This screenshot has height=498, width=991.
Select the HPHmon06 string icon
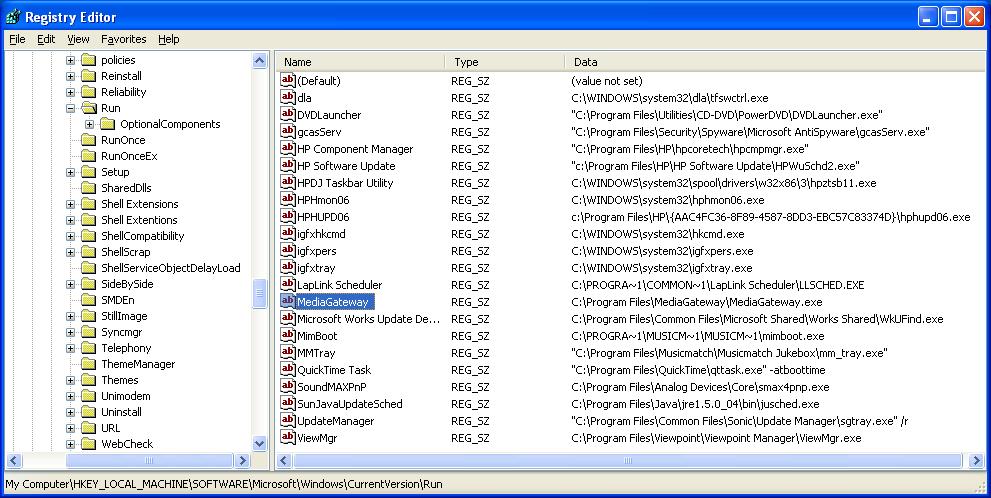click(x=288, y=200)
